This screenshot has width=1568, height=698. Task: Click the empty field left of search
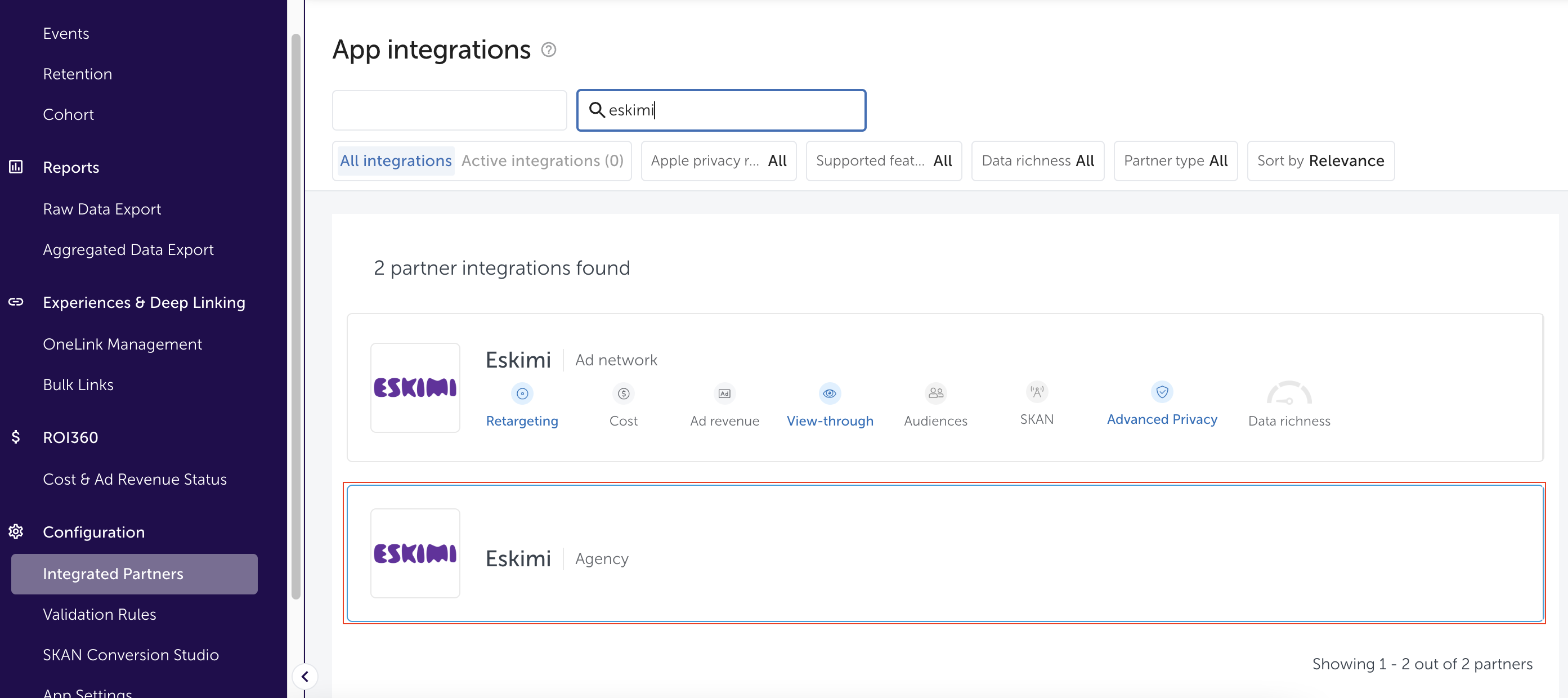tap(449, 110)
